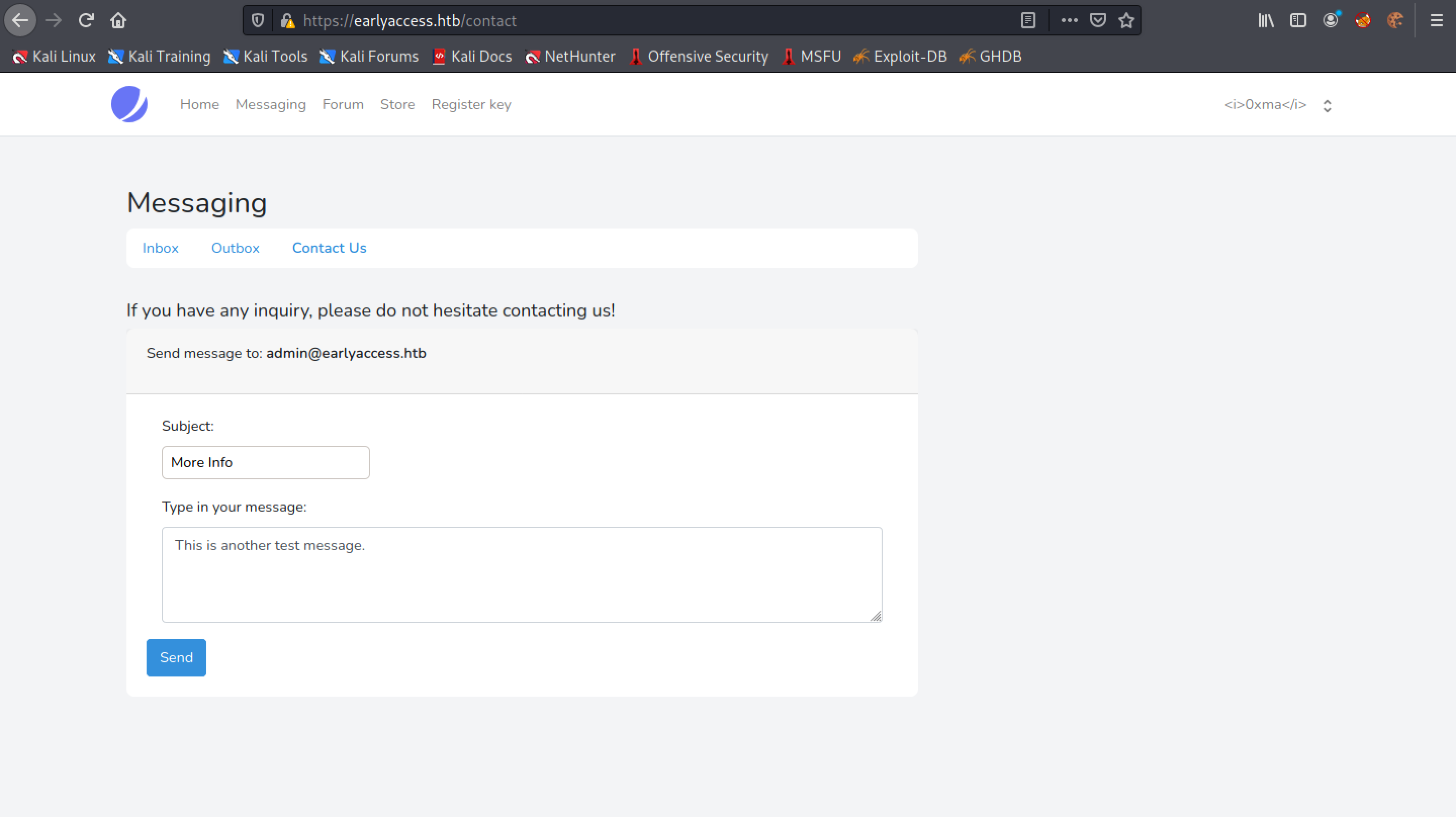This screenshot has height=817, width=1456.
Task: Open the page actions three-dot menu
Action: (x=1069, y=21)
